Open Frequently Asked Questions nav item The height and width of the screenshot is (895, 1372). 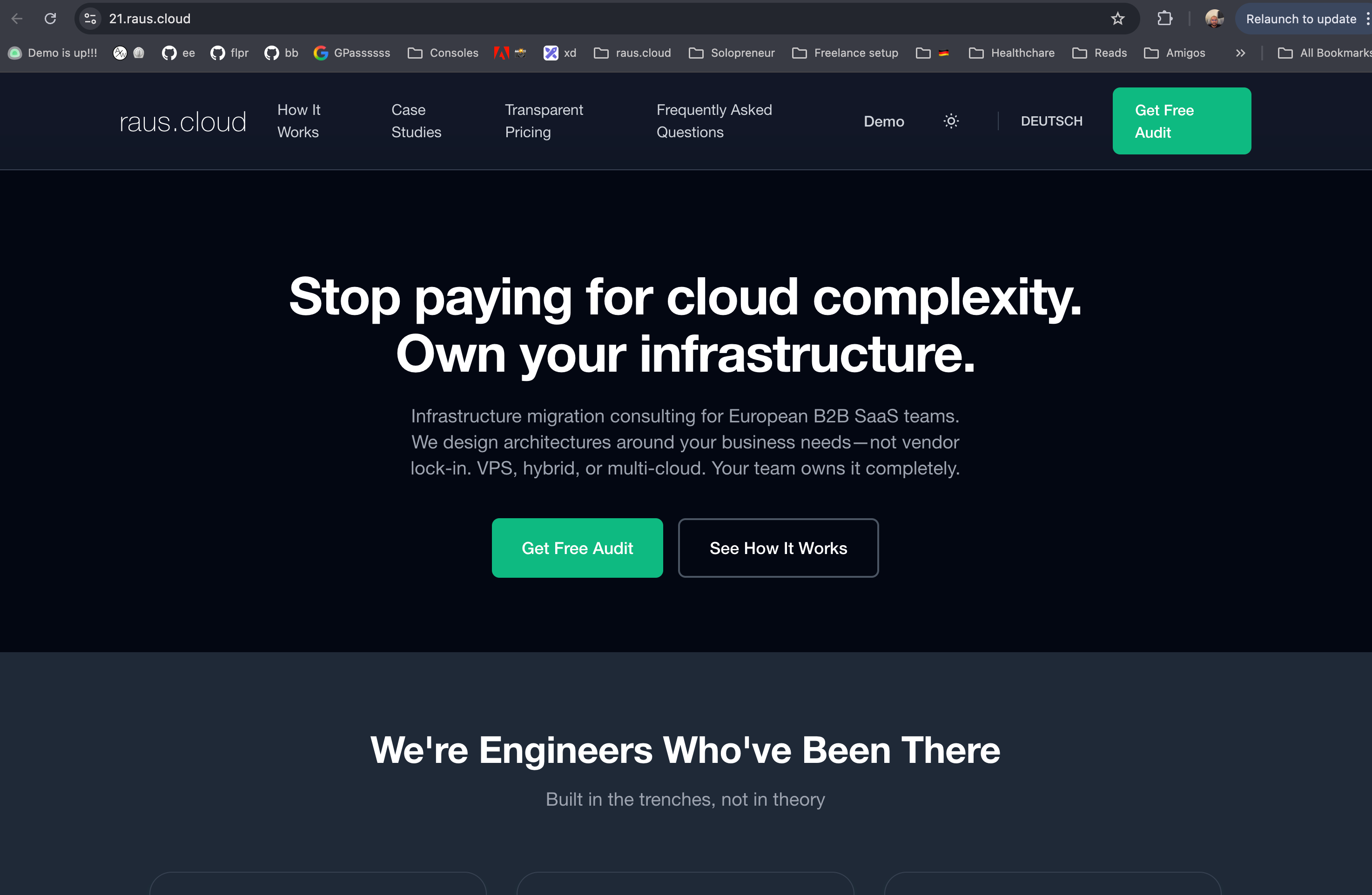coord(713,121)
